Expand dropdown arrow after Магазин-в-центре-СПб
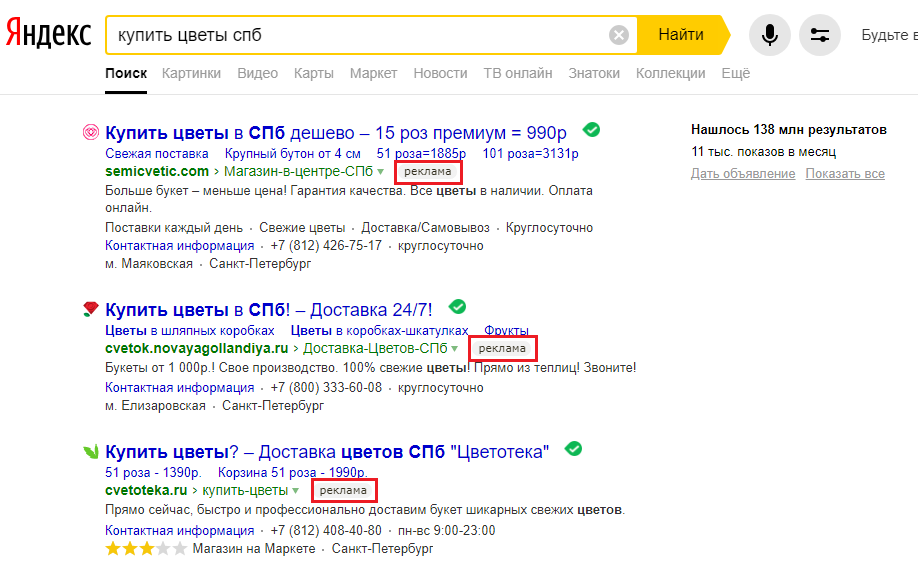Viewport: 918px width, 581px height. point(381,172)
